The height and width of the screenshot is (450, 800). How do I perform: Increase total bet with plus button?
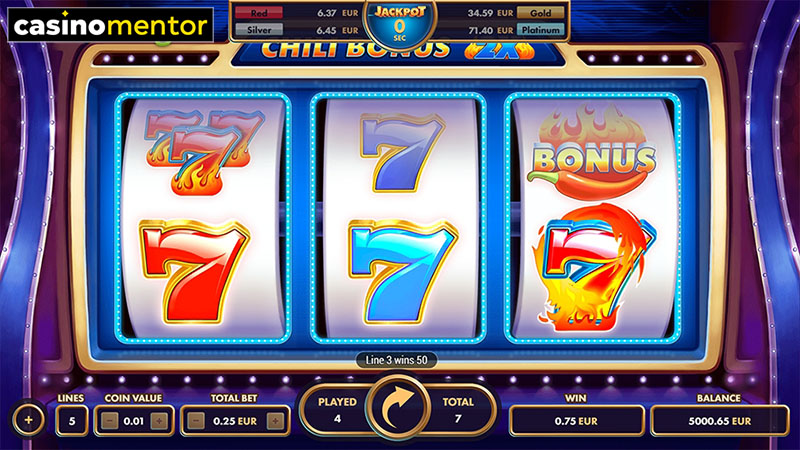[x=276, y=421]
